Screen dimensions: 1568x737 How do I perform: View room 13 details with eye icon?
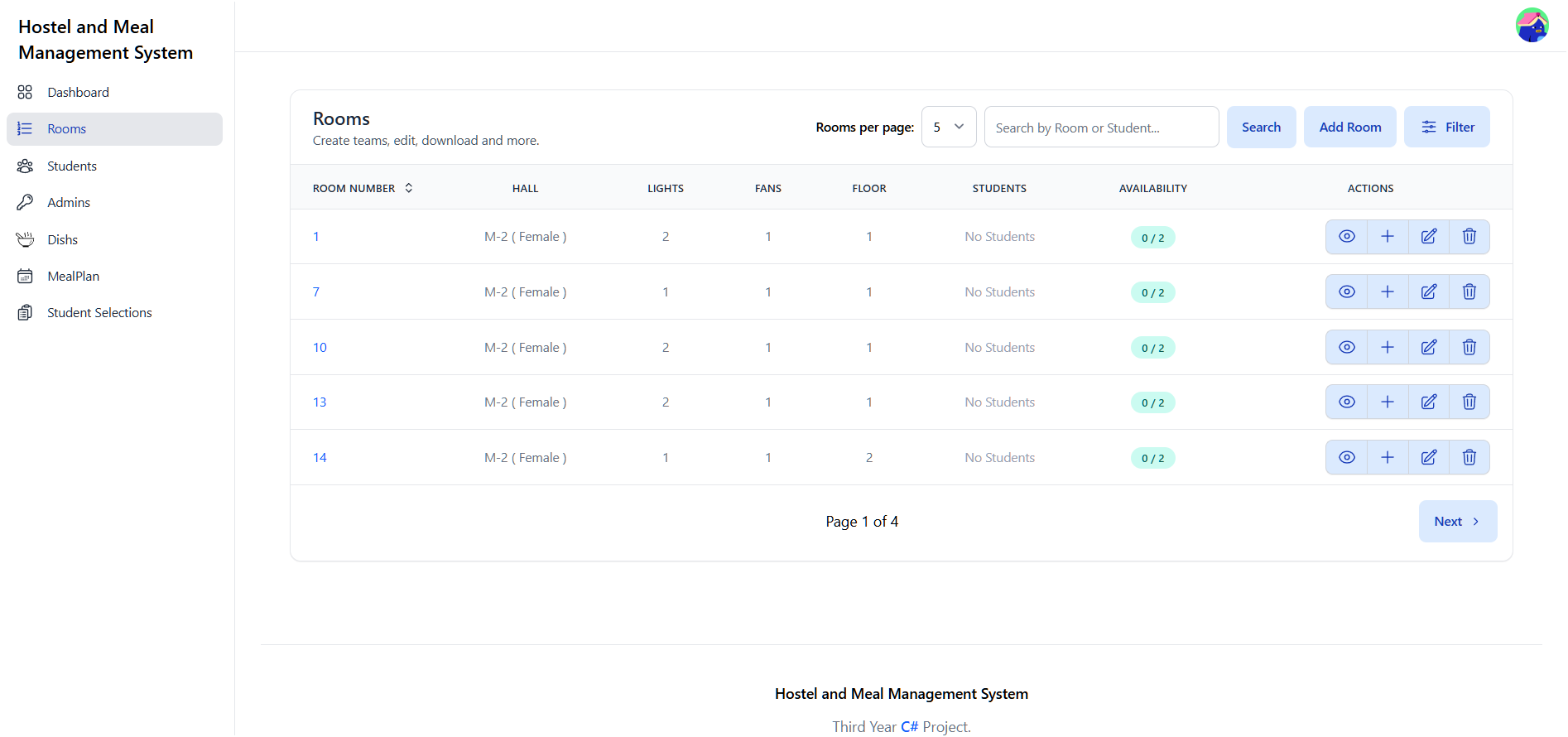tap(1347, 402)
